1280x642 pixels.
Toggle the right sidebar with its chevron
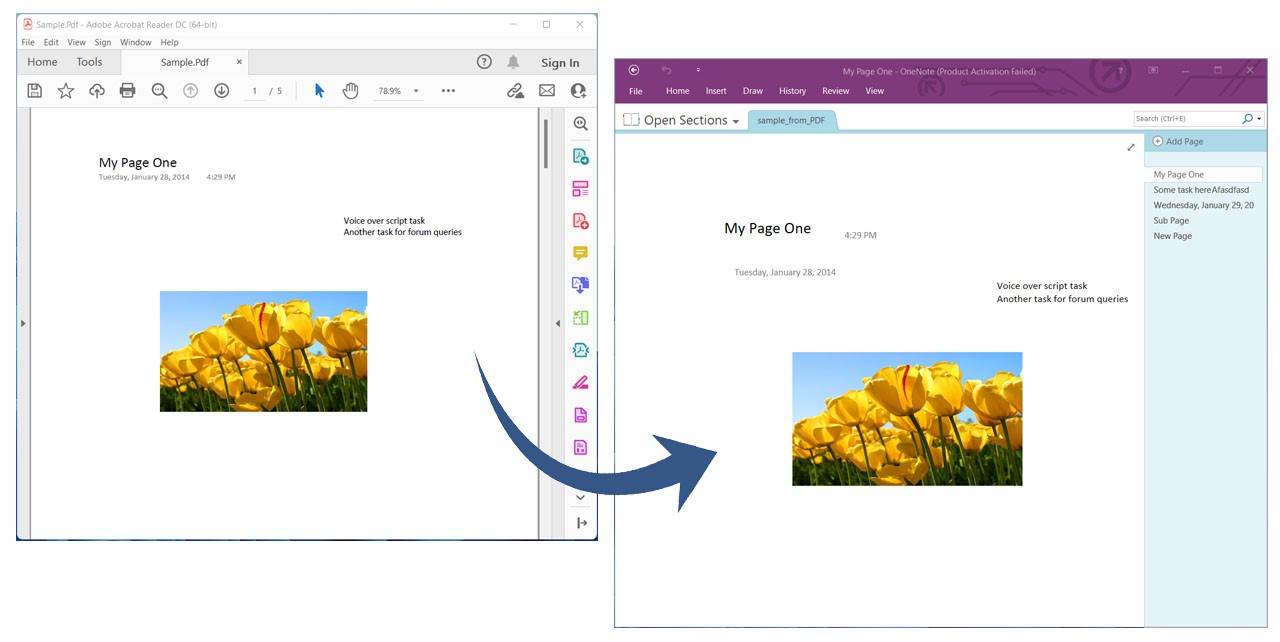pos(557,322)
